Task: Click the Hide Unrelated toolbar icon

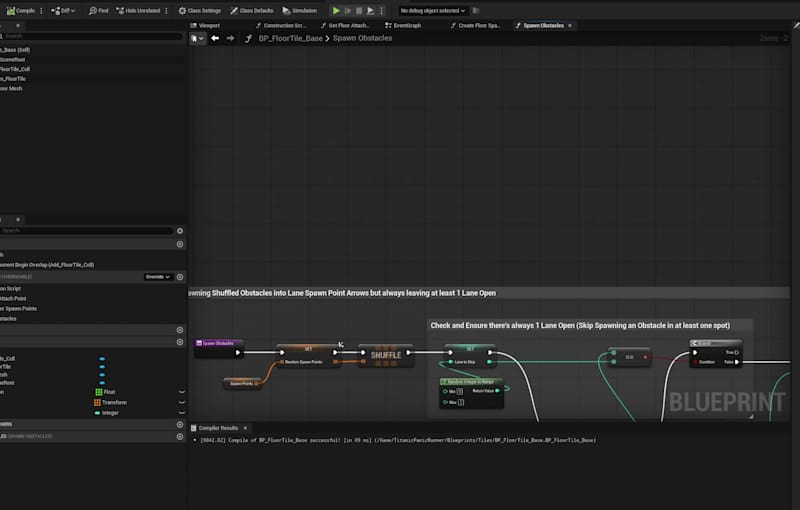Action: point(141,10)
